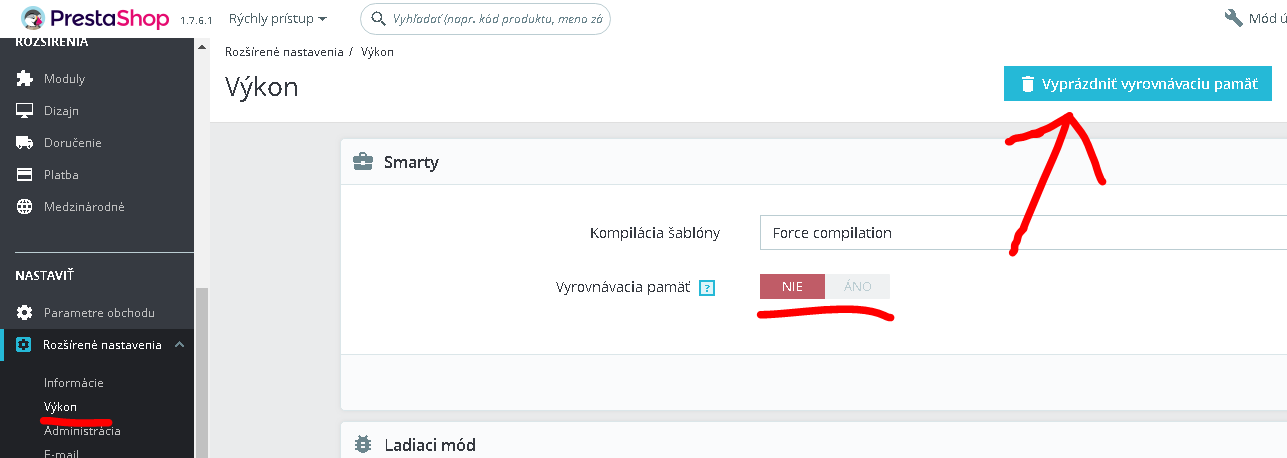This screenshot has width=1287, height=458.
Task: Click the Vyprázdniť vyrovnávaciu pamäť button
Action: tap(1137, 84)
